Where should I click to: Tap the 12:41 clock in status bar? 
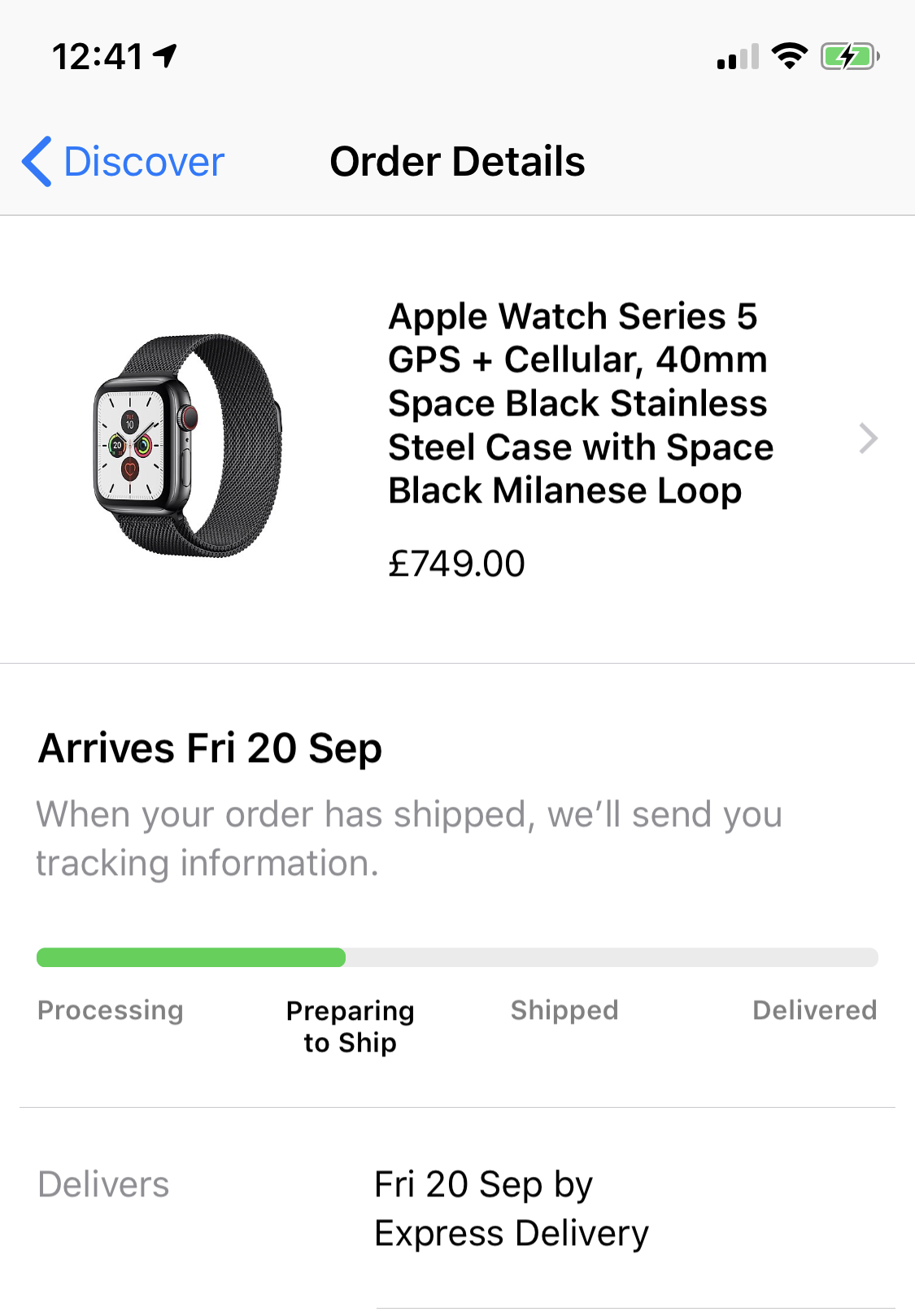point(98,57)
